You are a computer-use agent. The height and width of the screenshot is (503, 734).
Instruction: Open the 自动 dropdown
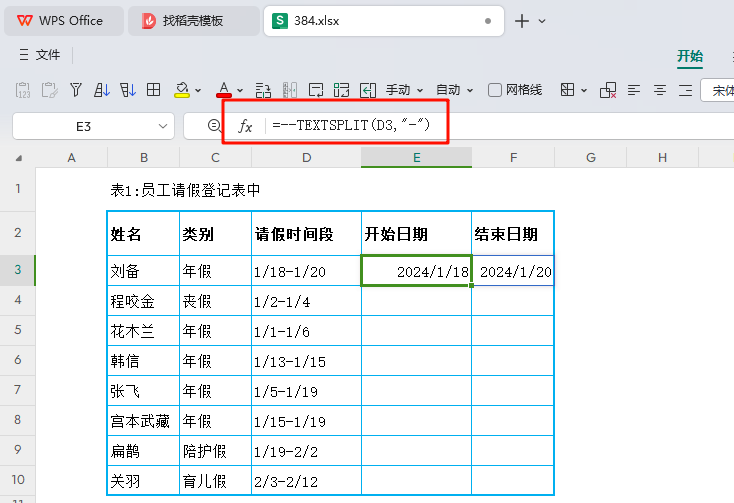(x=454, y=89)
